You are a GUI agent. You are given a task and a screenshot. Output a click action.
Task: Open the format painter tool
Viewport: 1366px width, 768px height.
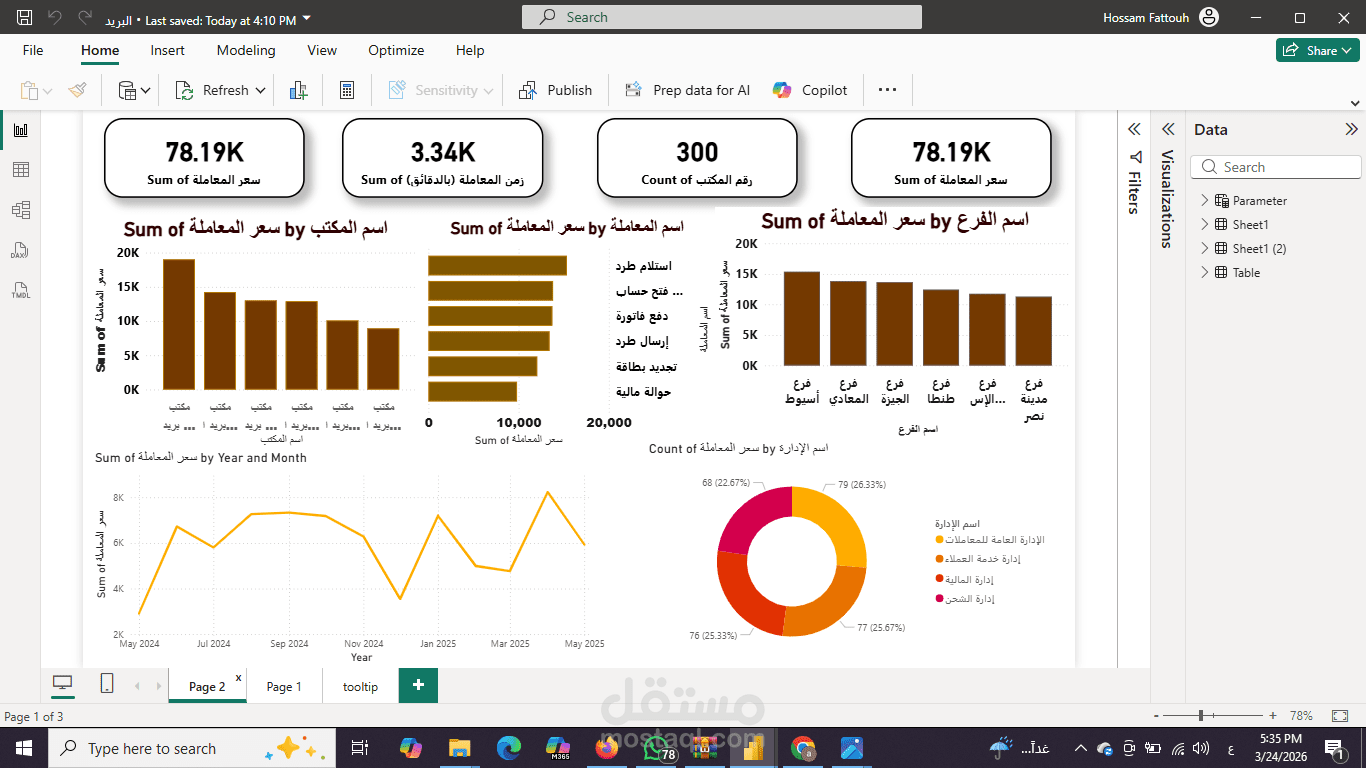point(77,89)
